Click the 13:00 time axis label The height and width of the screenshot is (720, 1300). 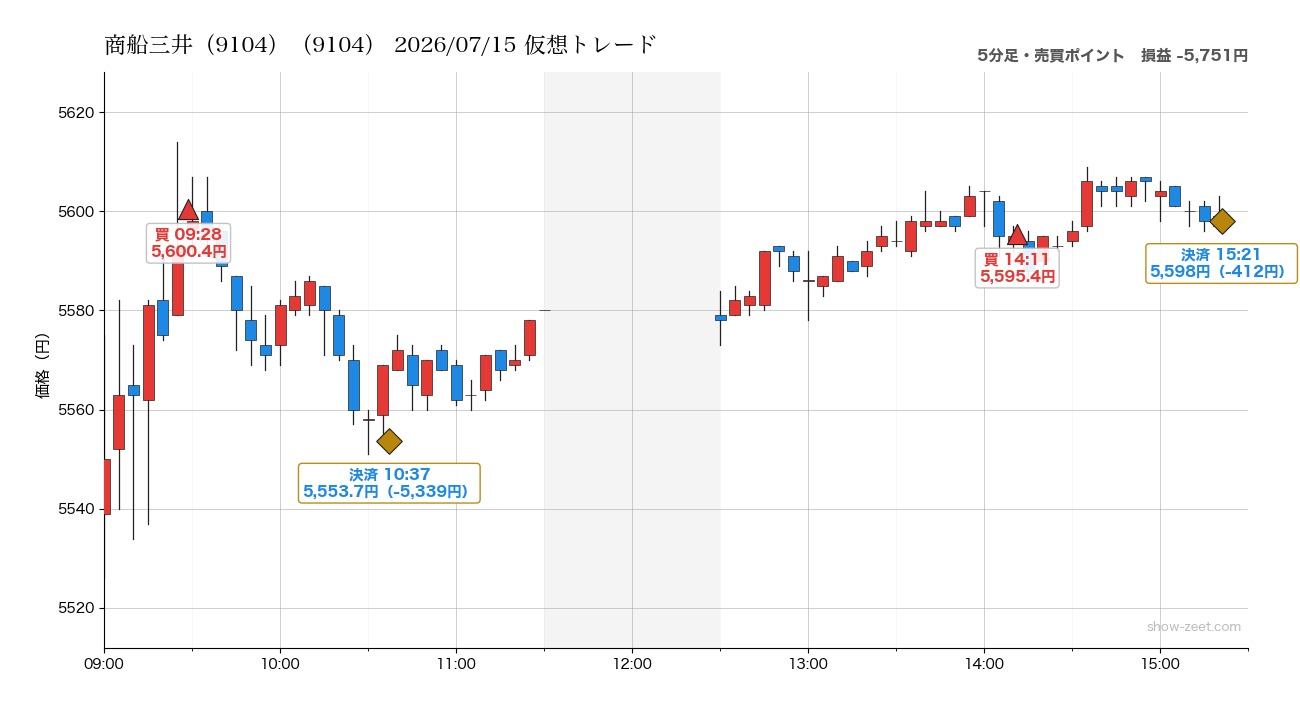[x=808, y=663]
